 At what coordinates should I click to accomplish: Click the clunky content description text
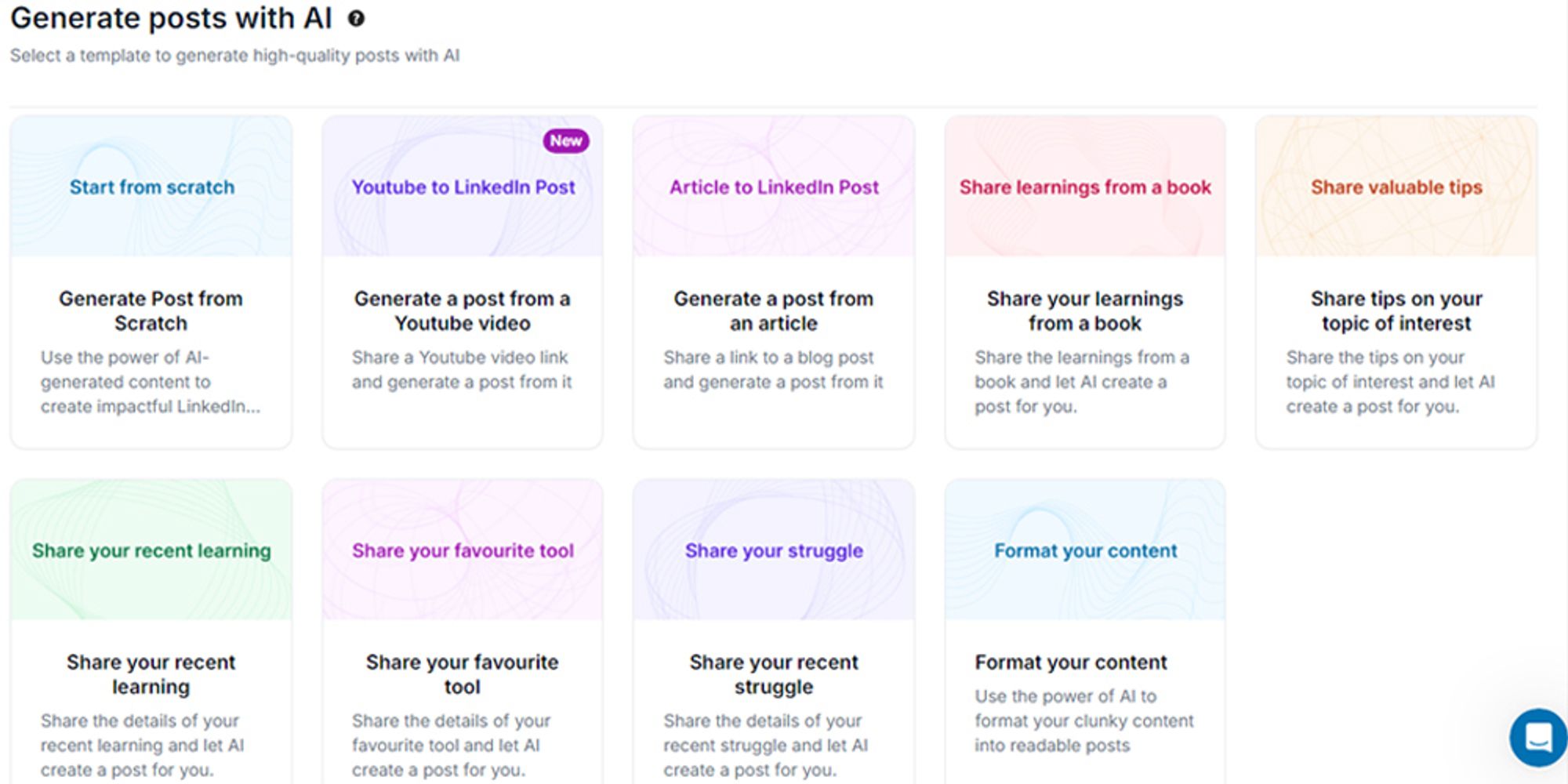[x=1084, y=720]
